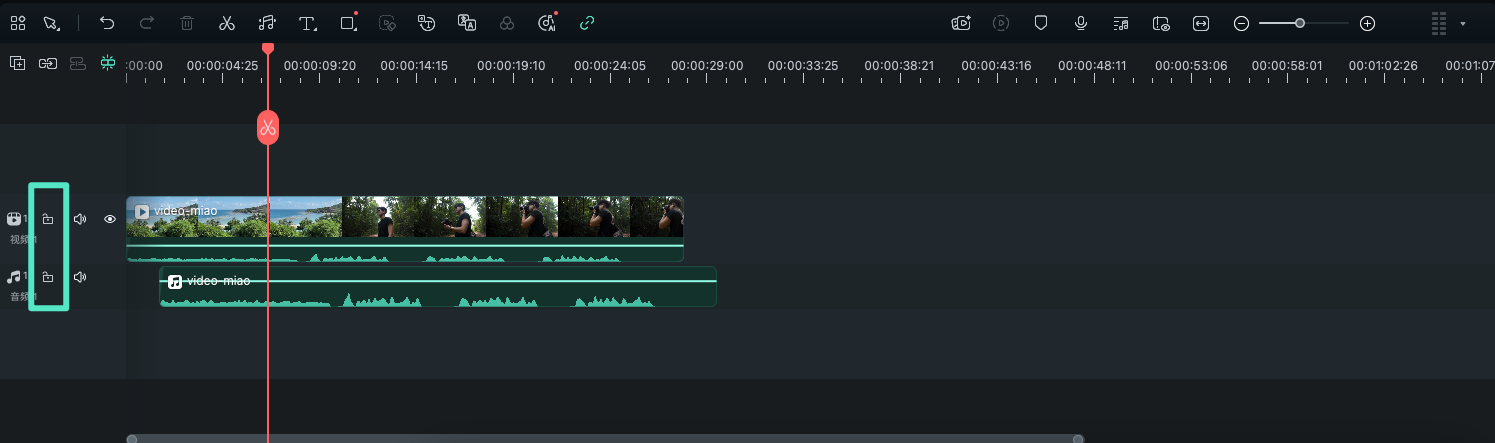Toggle lock on video track 1
1495x443 pixels.
click(48, 219)
